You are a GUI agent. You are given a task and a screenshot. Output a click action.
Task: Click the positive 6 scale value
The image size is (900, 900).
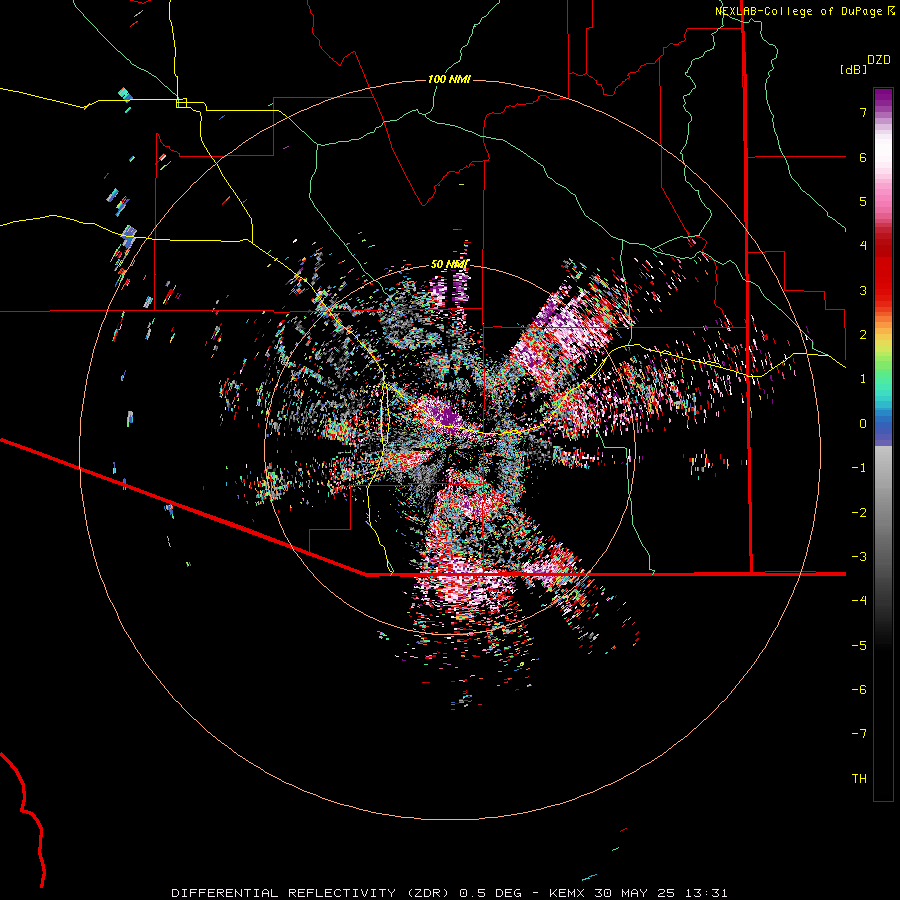pos(863,157)
